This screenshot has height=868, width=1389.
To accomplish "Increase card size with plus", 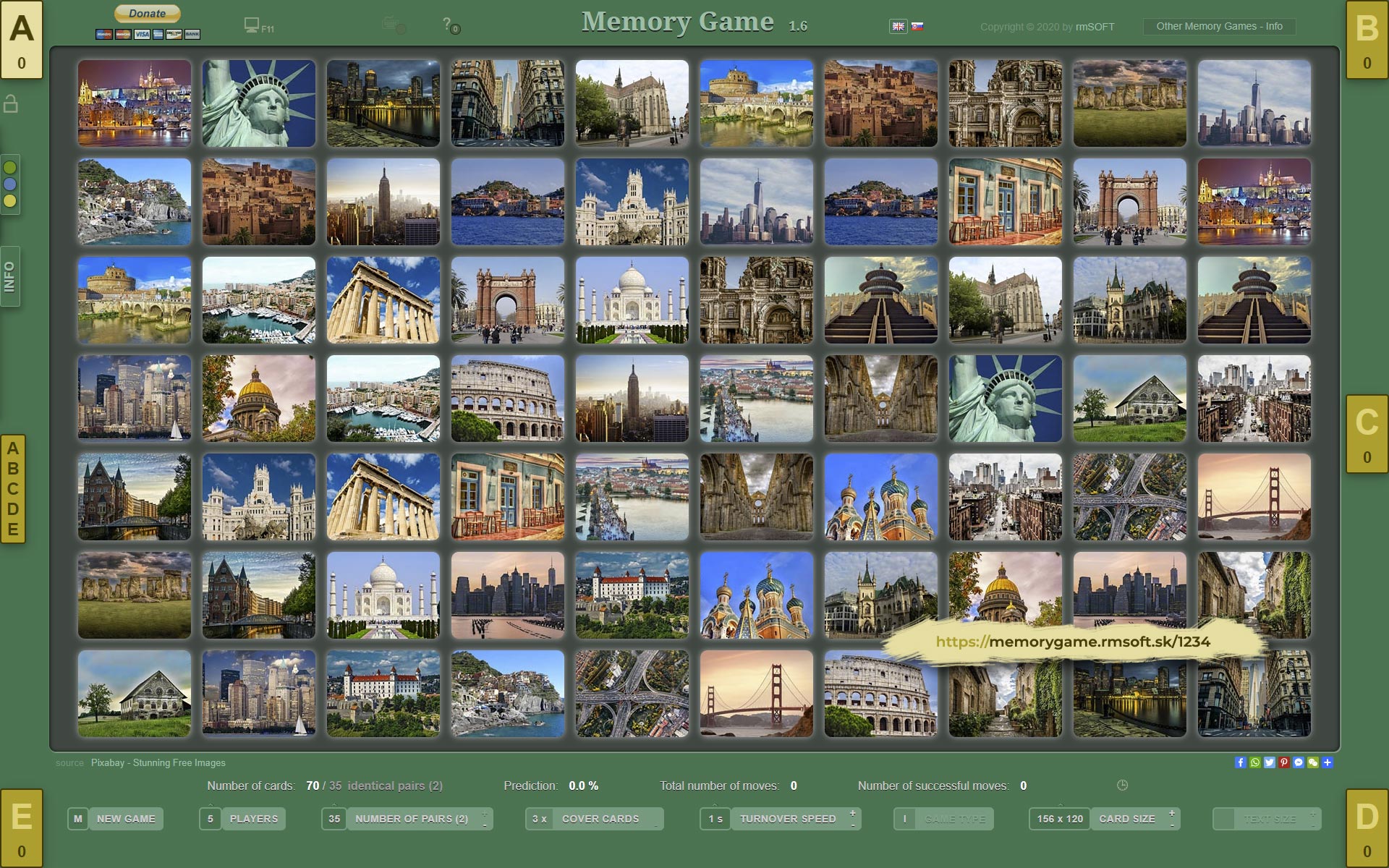I will click(1172, 813).
